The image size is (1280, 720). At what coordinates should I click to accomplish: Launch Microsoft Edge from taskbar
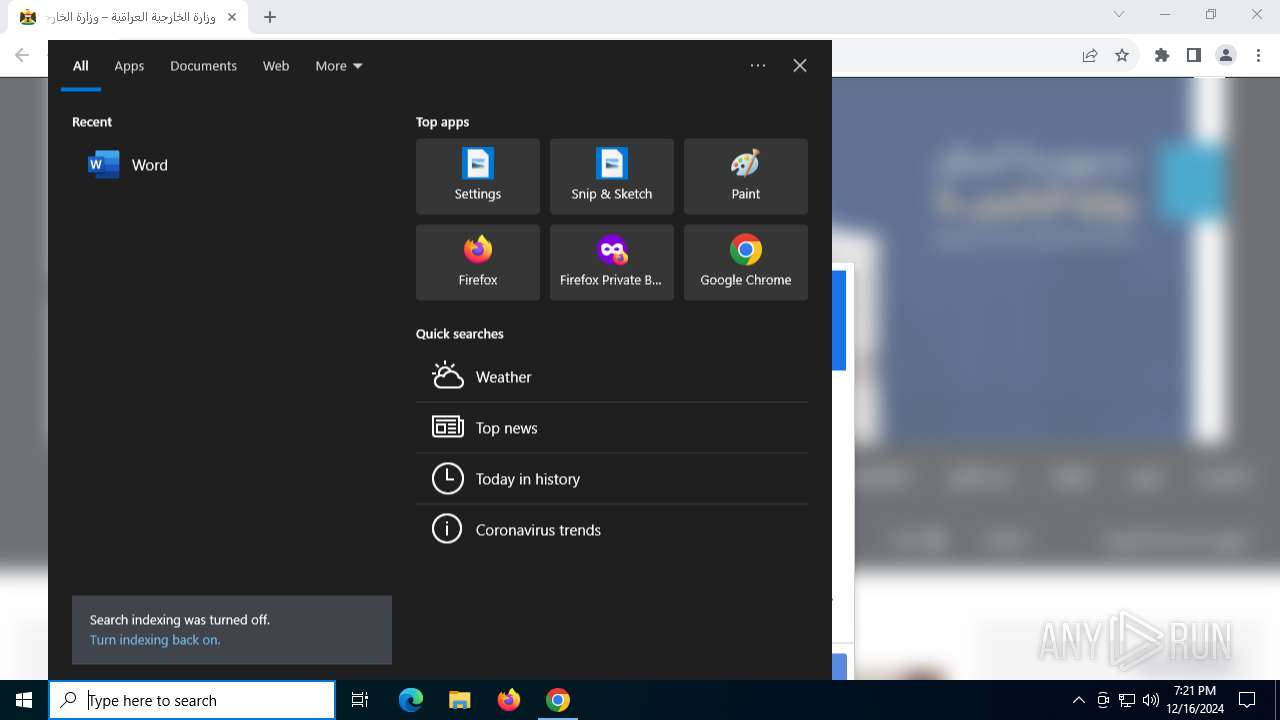coord(411,700)
